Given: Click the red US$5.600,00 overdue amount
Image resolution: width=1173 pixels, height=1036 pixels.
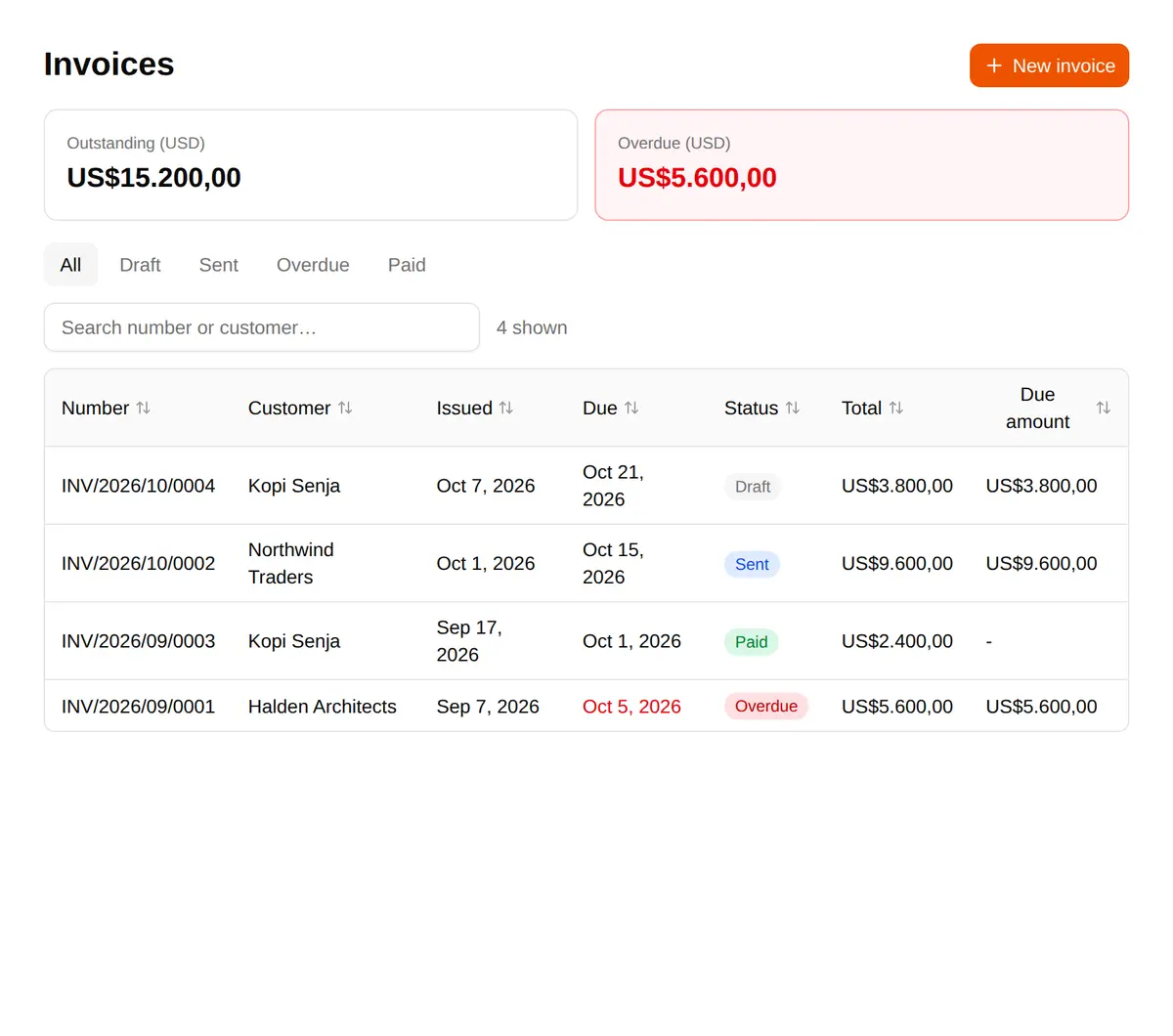Looking at the screenshot, I should coord(697,178).
